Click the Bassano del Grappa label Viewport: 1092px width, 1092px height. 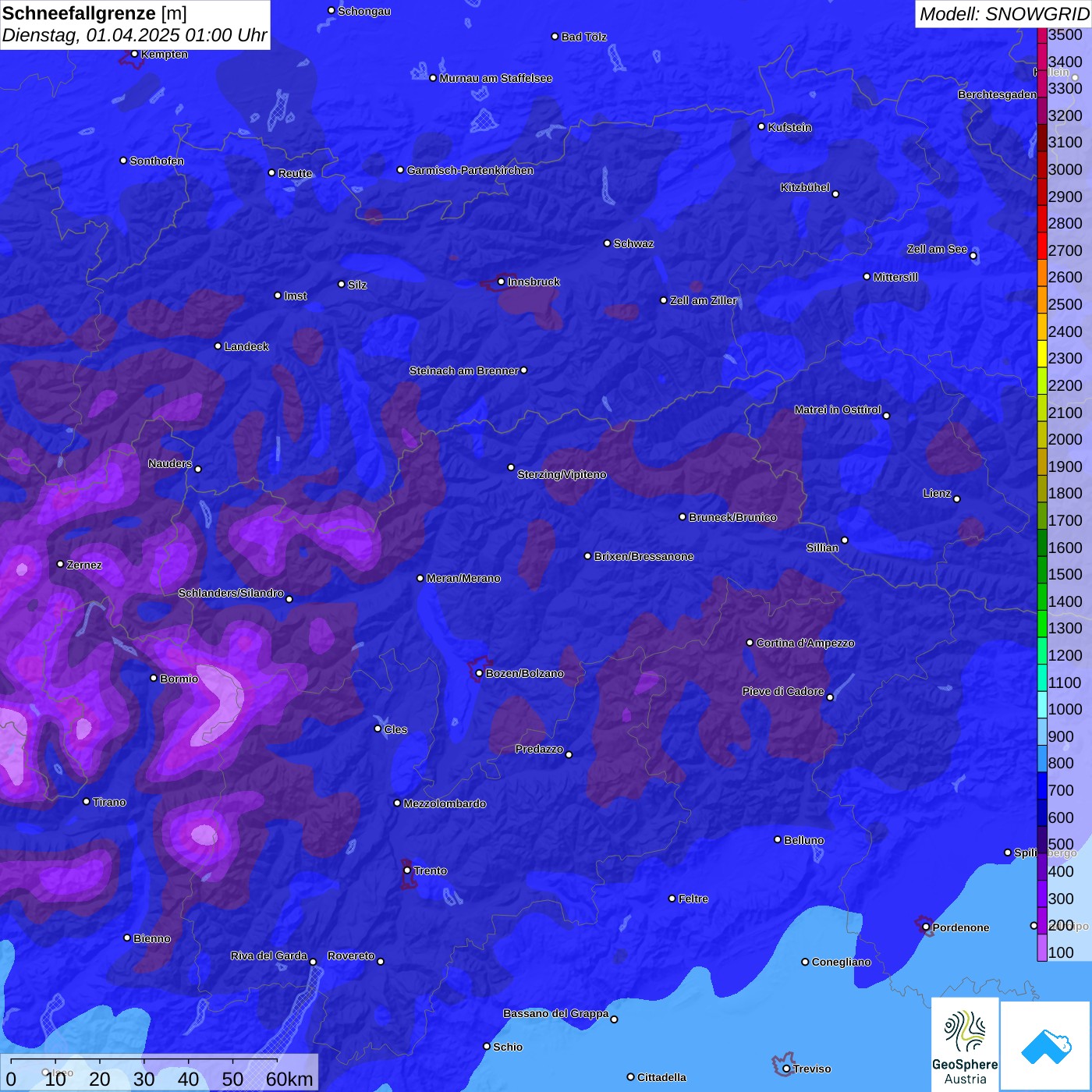pos(555,1013)
